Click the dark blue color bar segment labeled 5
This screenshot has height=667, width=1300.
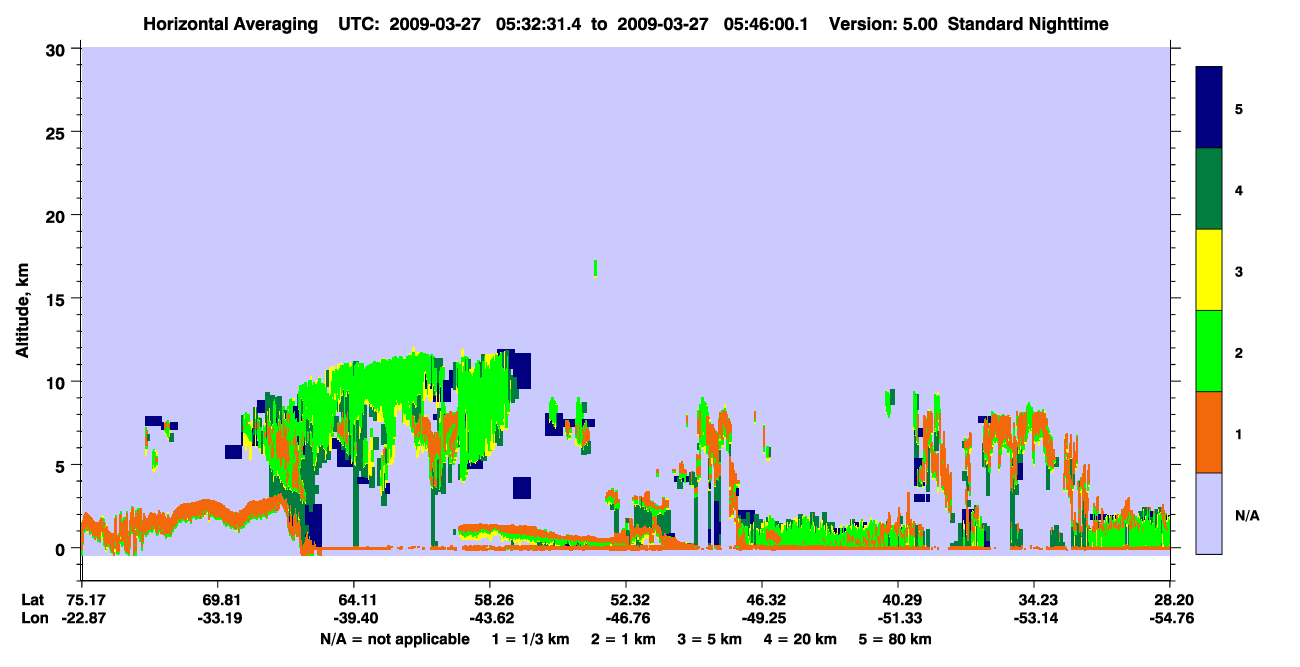pyautogui.click(x=1209, y=108)
